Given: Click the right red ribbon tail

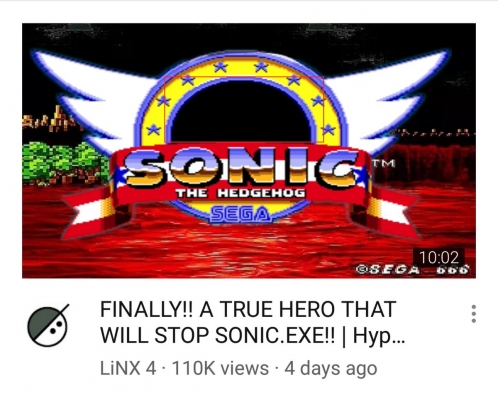Looking at the screenshot, I should (x=390, y=212).
